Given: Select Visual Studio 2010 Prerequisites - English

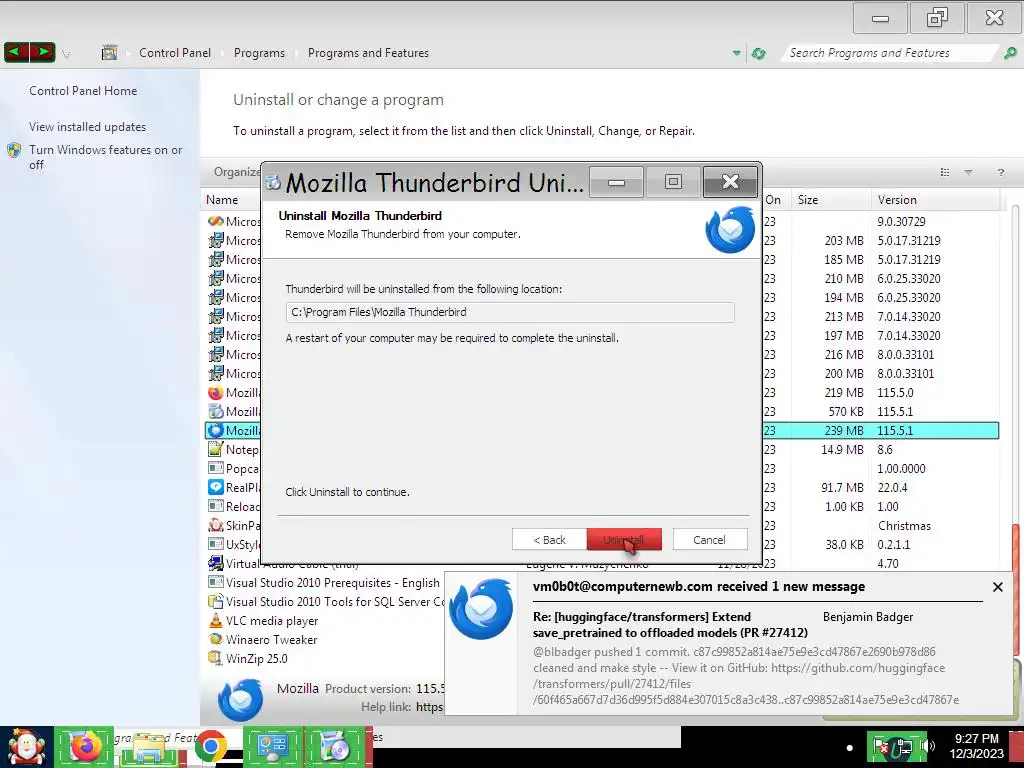Looking at the screenshot, I should coord(332,583).
